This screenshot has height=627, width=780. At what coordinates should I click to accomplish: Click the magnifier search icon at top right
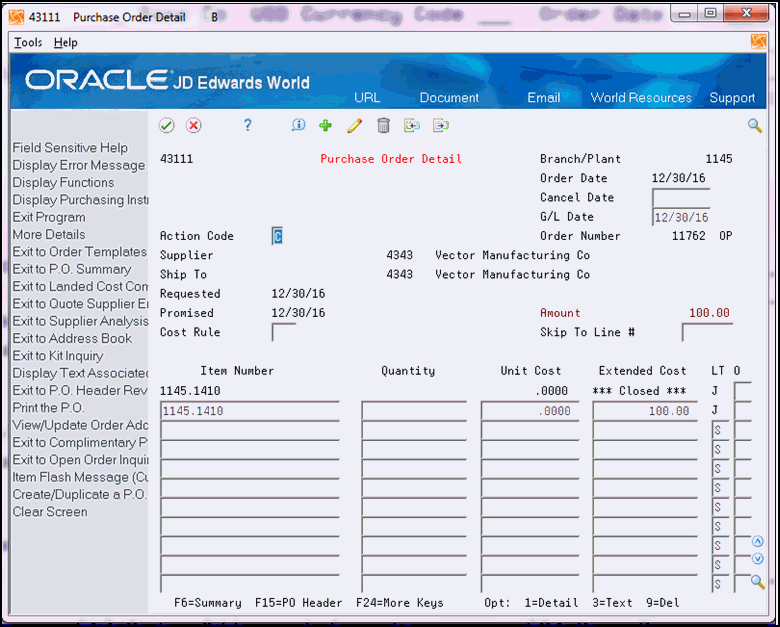tap(755, 126)
